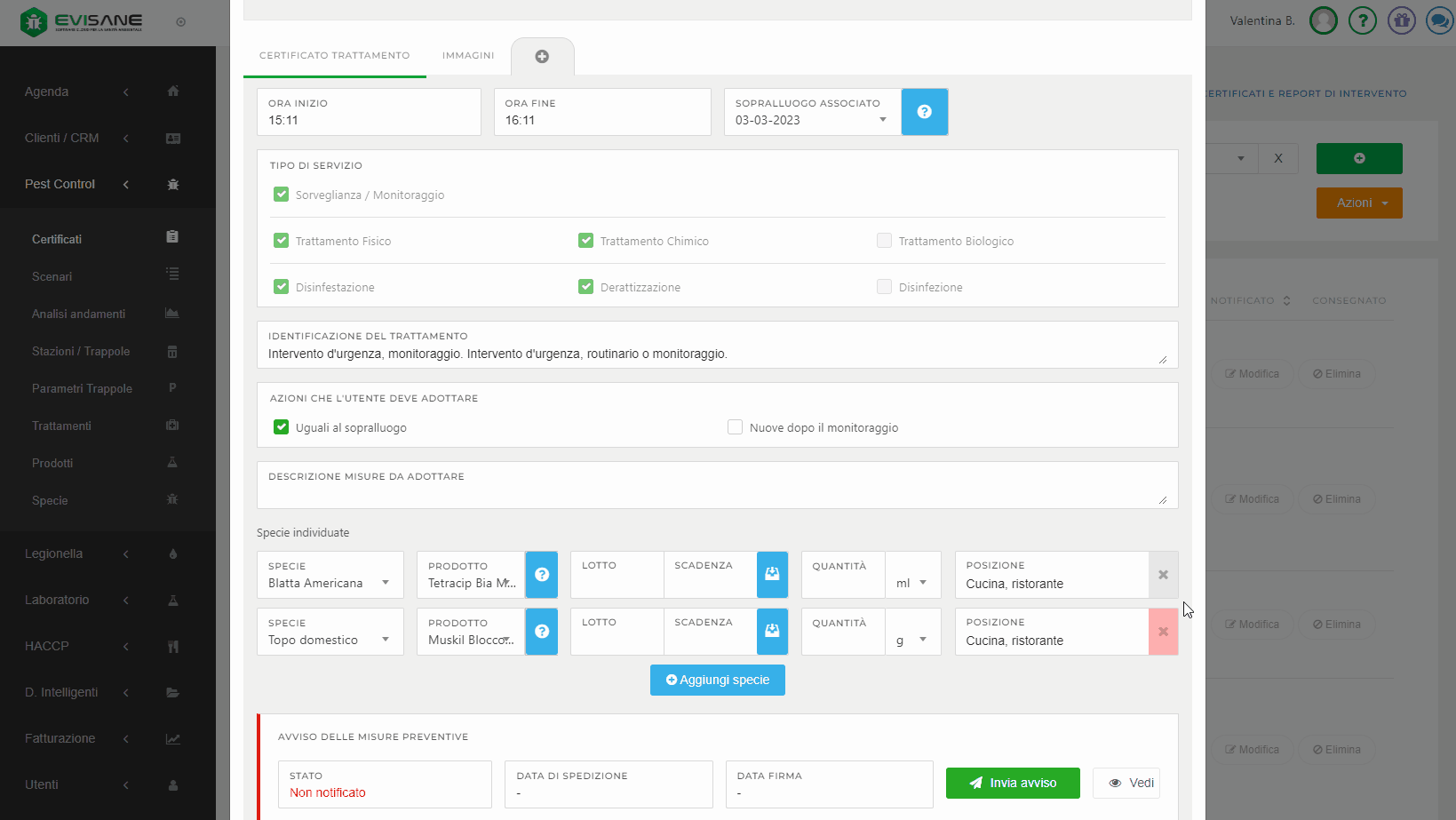Remove the Topo domestico species row
The image size is (1456, 820).
click(1163, 632)
